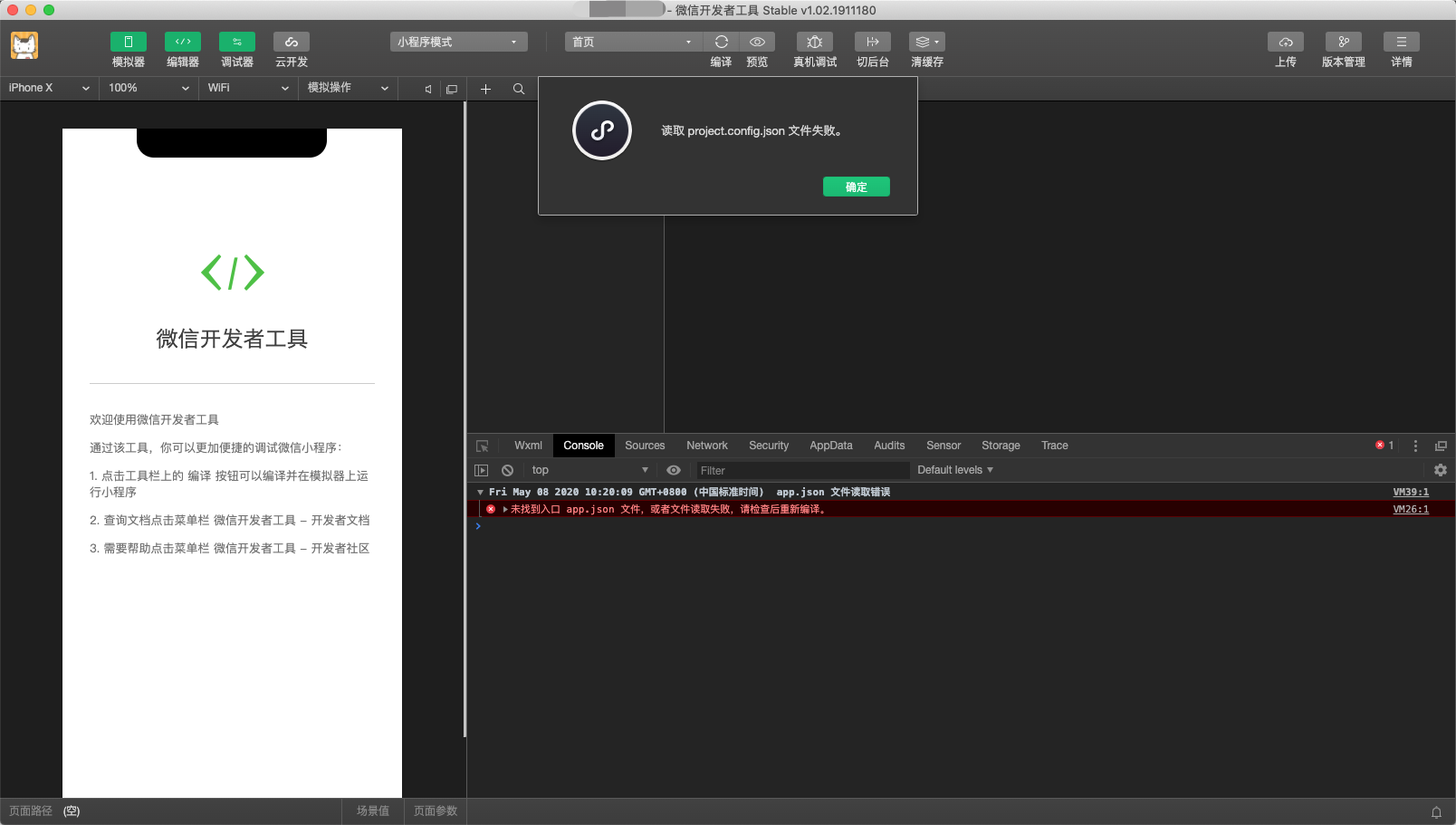Screen dimensions: 1456x825
Task: Open the 详情 details icon
Action: pos(1402,42)
